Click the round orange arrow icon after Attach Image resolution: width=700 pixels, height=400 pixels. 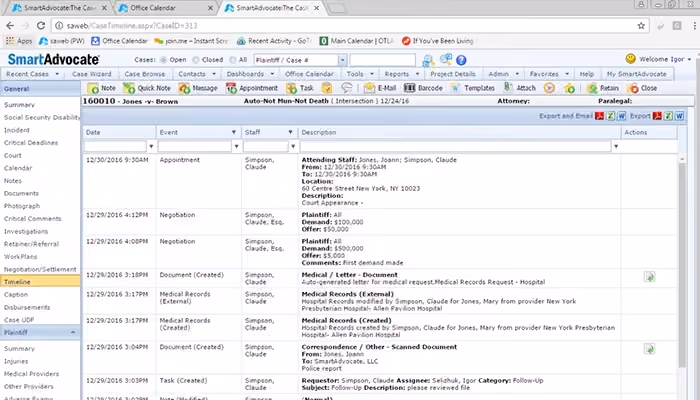point(549,88)
